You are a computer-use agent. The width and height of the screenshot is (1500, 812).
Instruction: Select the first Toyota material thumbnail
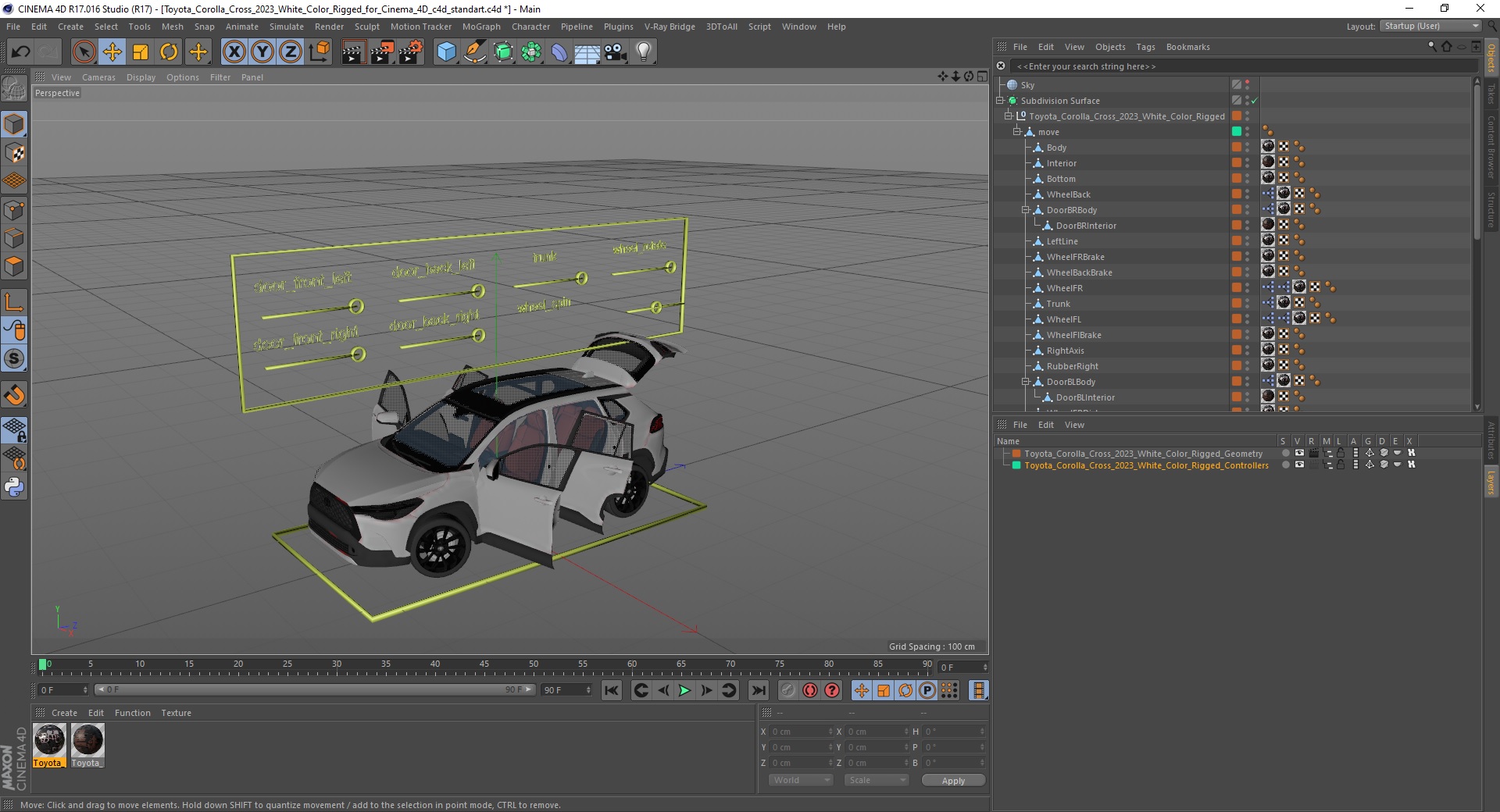click(x=48, y=745)
